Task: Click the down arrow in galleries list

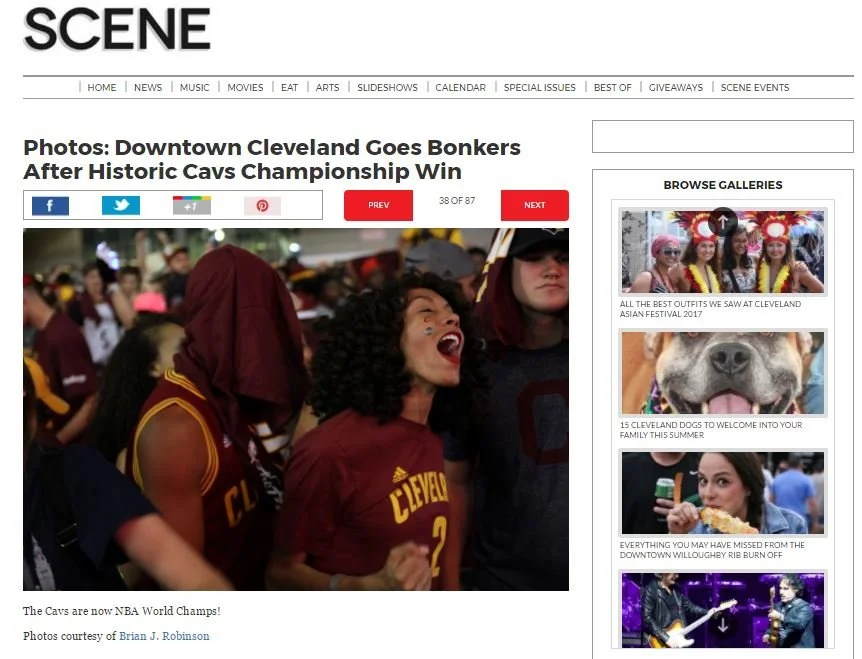Action: [722, 625]
